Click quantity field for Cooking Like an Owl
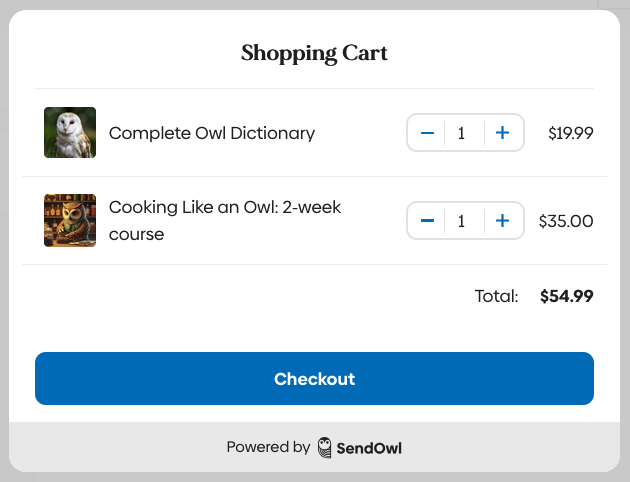 click(x=461, y=221)
